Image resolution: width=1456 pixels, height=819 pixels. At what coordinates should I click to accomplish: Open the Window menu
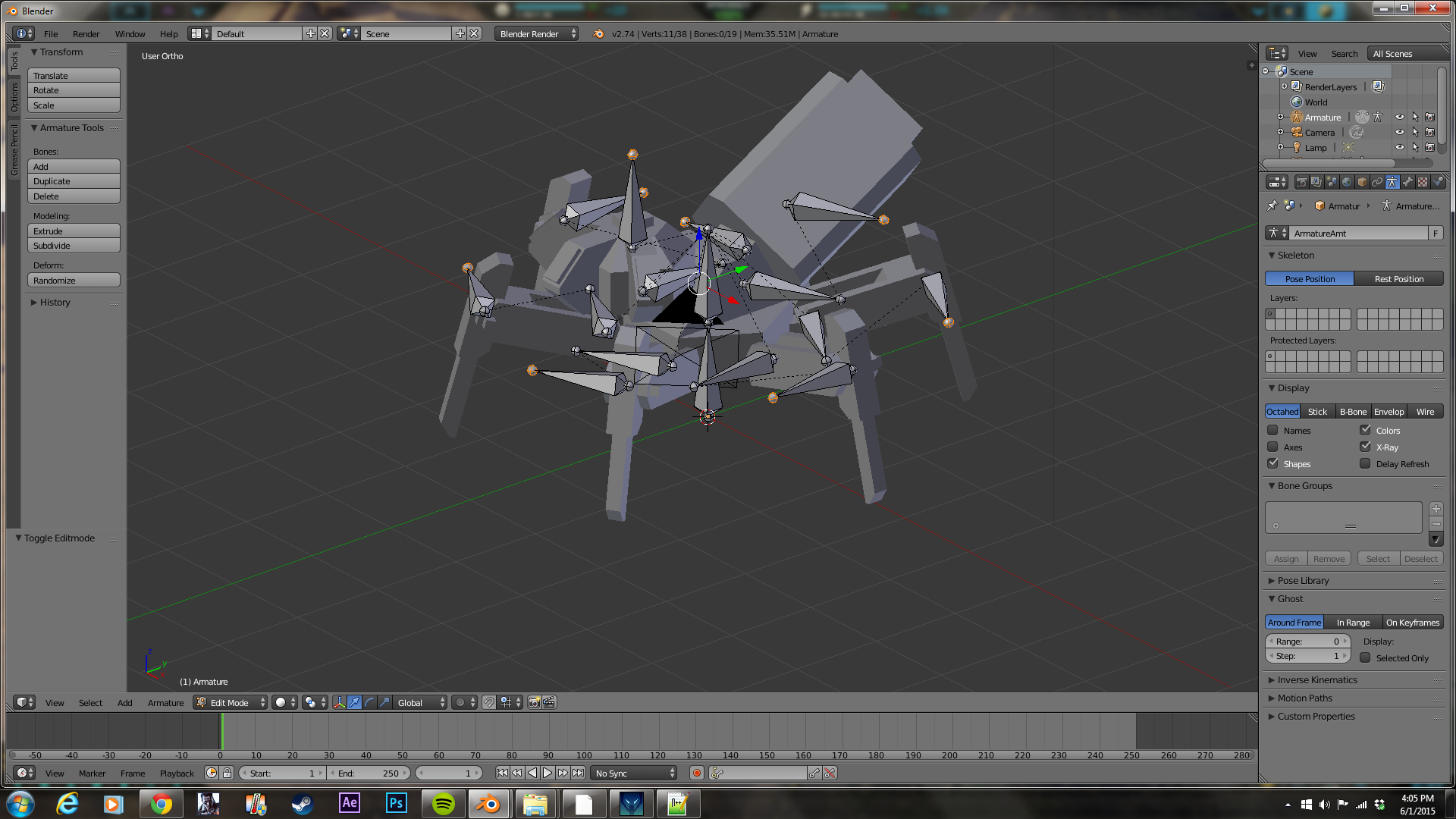coord(130,33)
